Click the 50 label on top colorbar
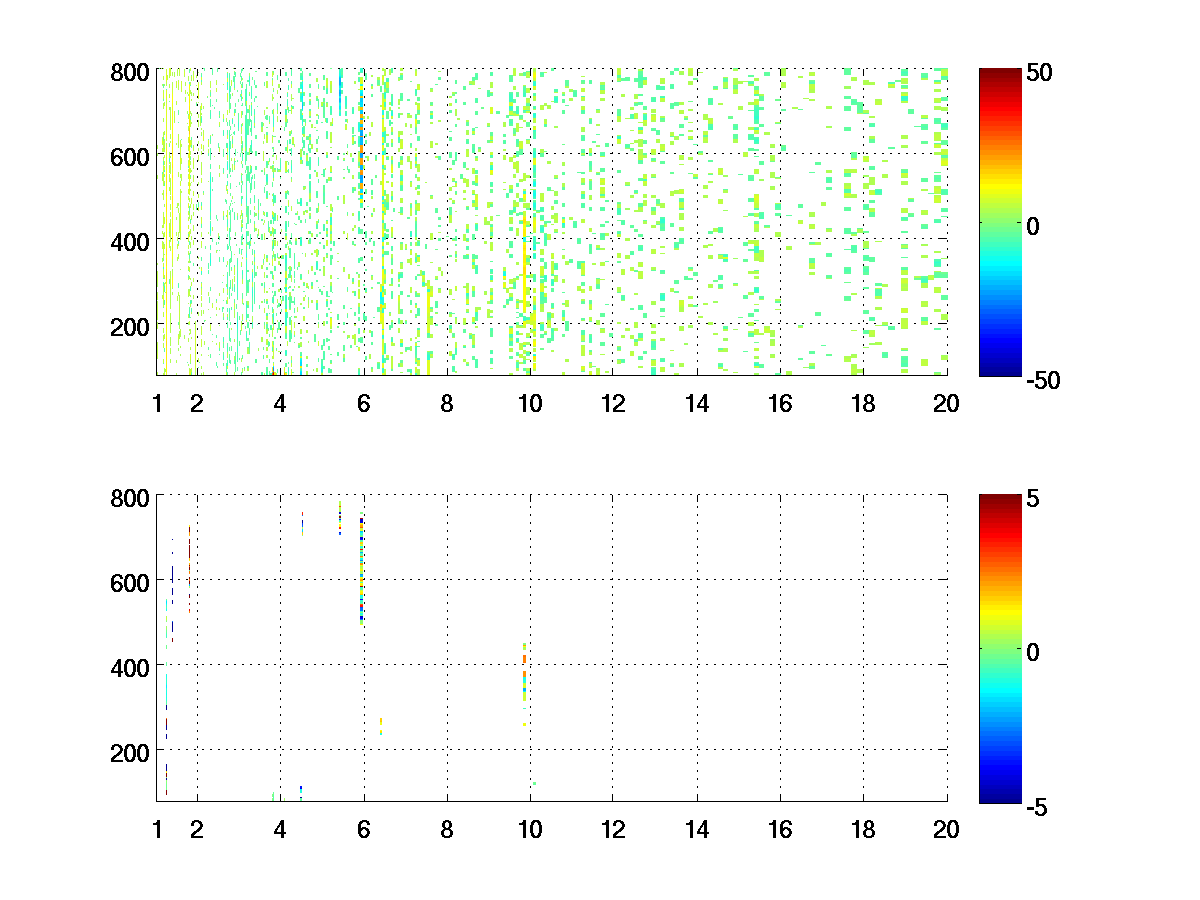 (1041, 72)
